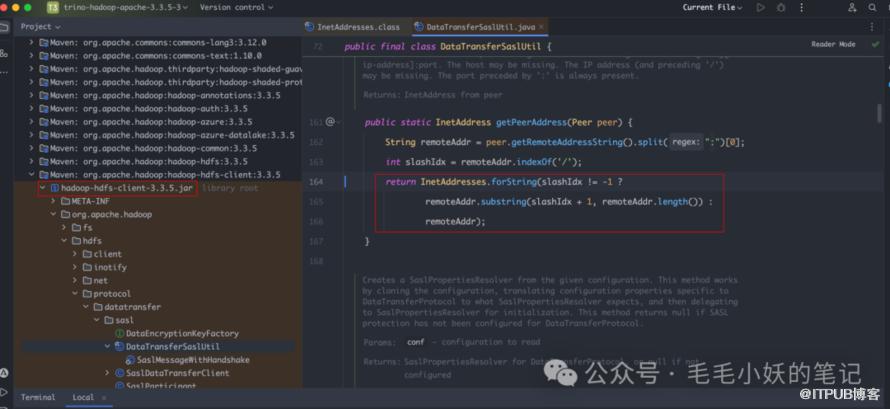Click the Debug bug icon
The height and width of the screenshot is (409, 890).
pyautogui.click(x=780, y=7)
